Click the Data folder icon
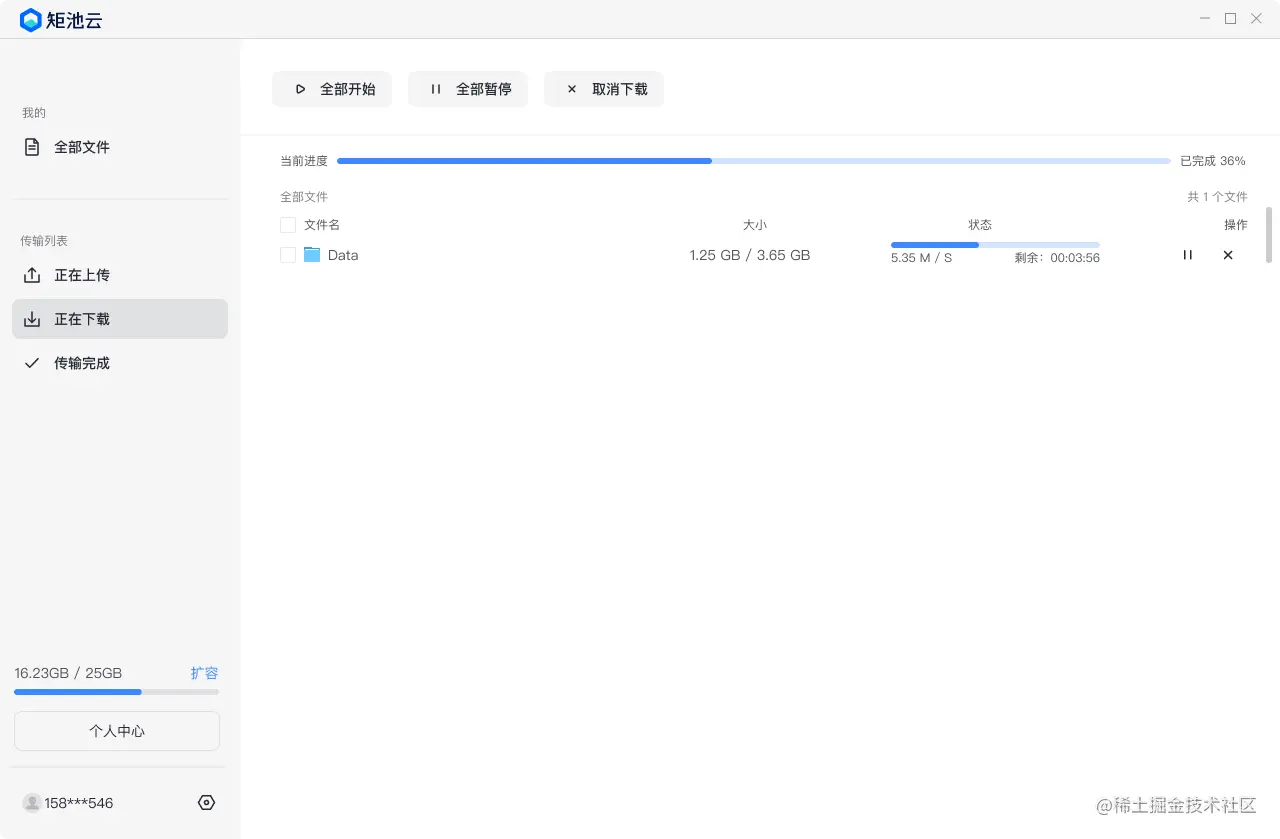This screenshot has width=1280, height=839. point(311,255)
